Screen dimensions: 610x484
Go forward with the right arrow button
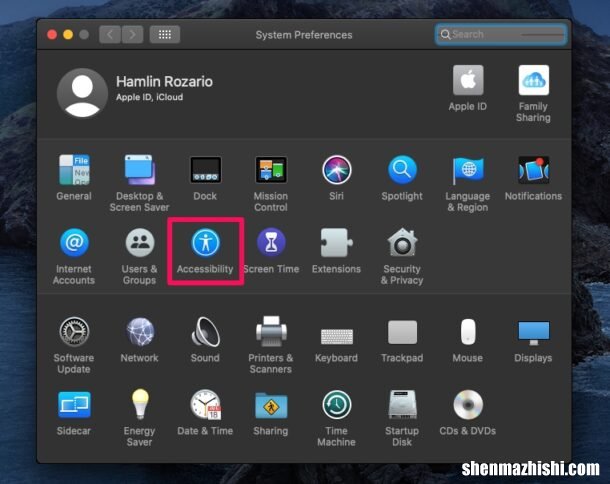click(x=132, y=35)
